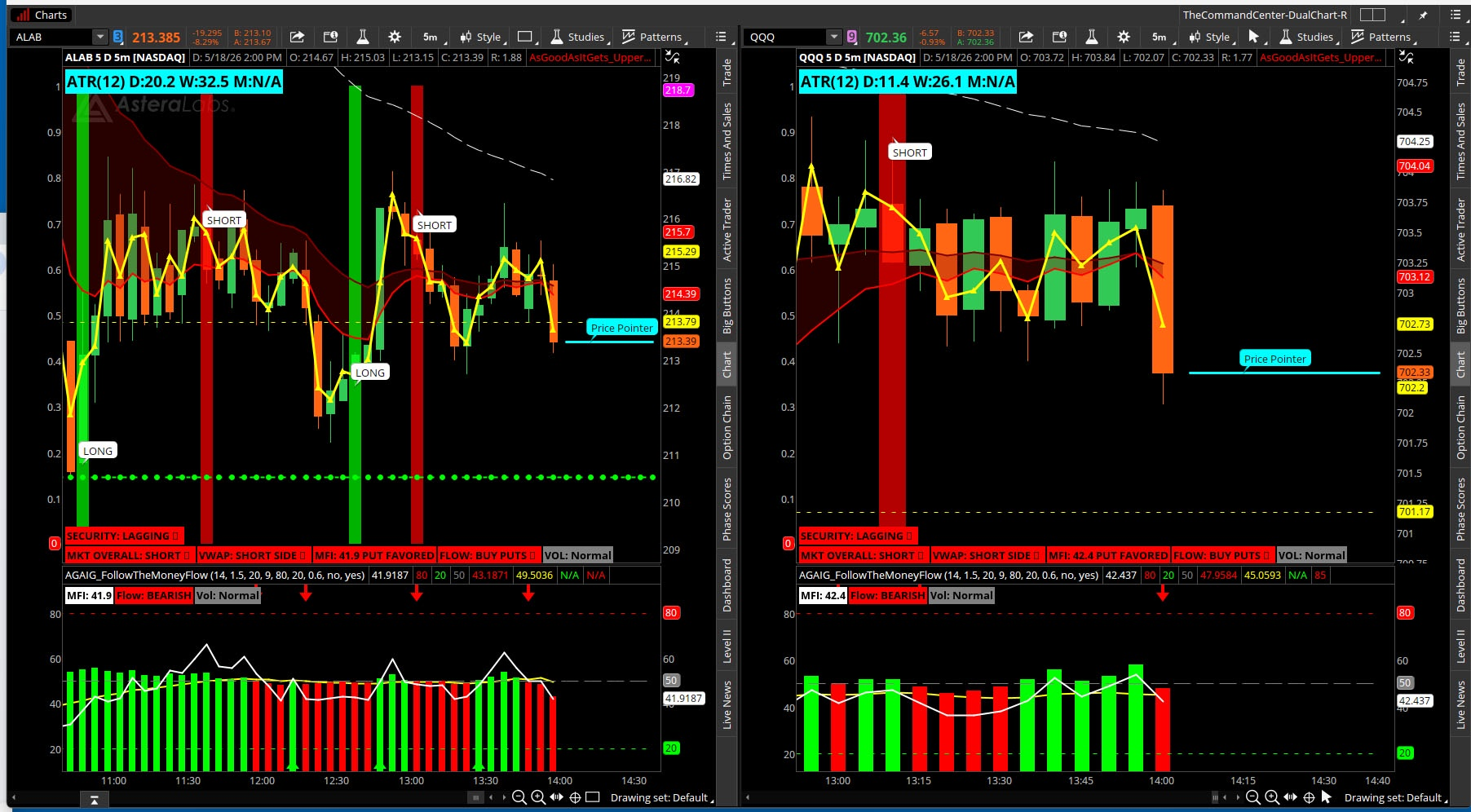This screenshot has height=812, width=1471.
Task: Open Style menu on QQQ chart
Action: pyautogui.click(x=1211, y=37)
